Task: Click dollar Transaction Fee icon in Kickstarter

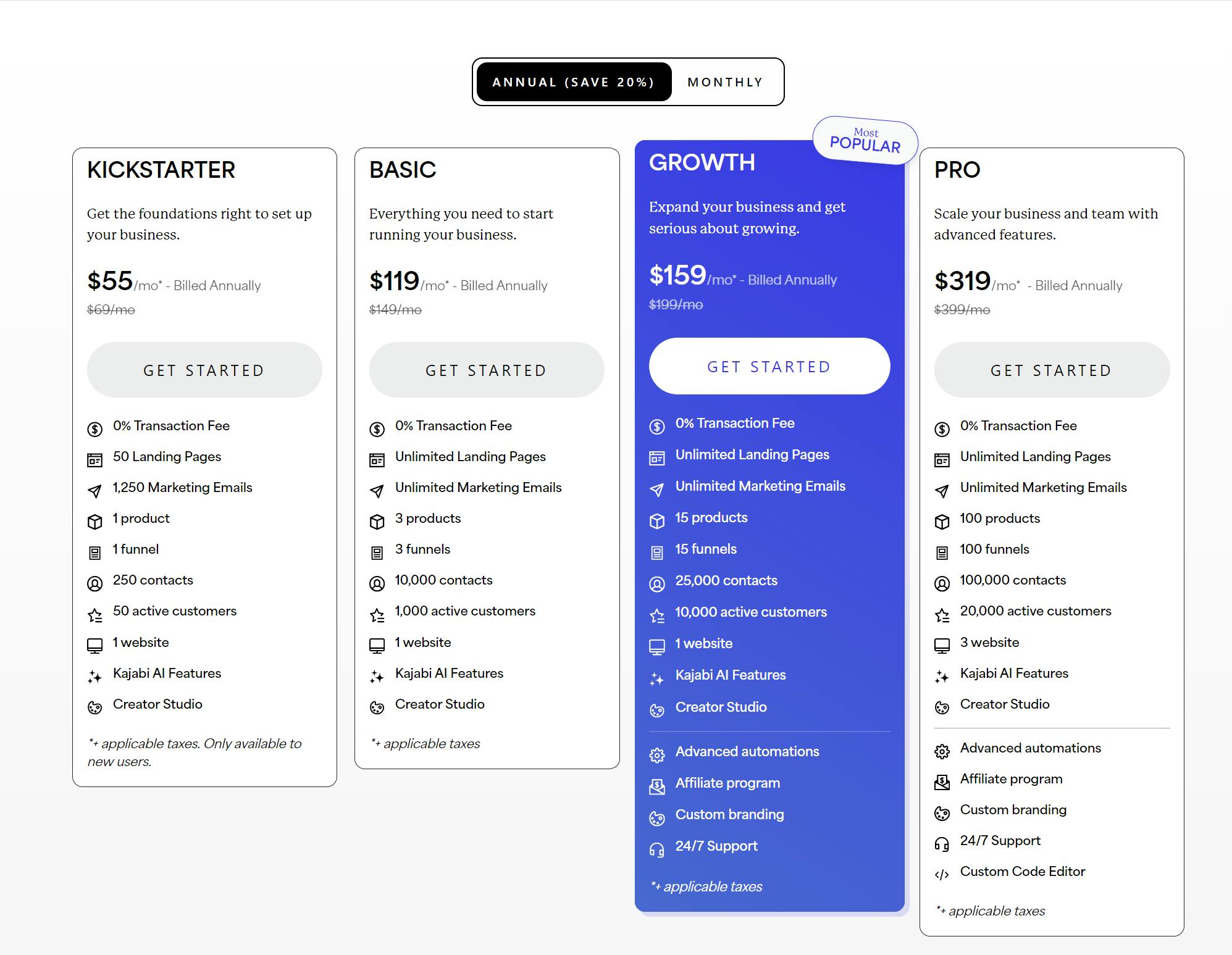Action: pyautogui.click(x=94, y=428)
